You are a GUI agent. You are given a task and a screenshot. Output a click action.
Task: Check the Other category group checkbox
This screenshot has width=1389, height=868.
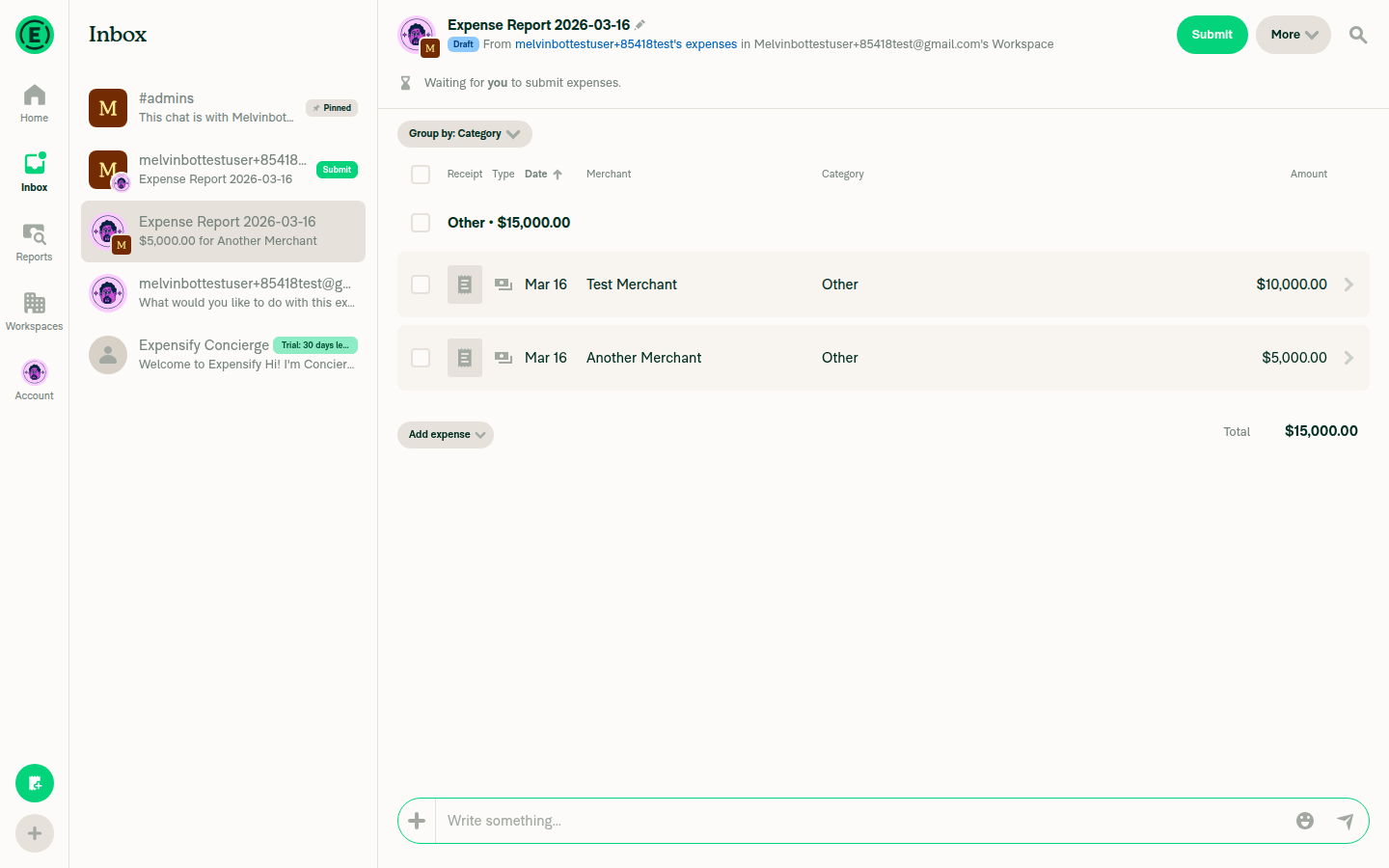(421, 223)
